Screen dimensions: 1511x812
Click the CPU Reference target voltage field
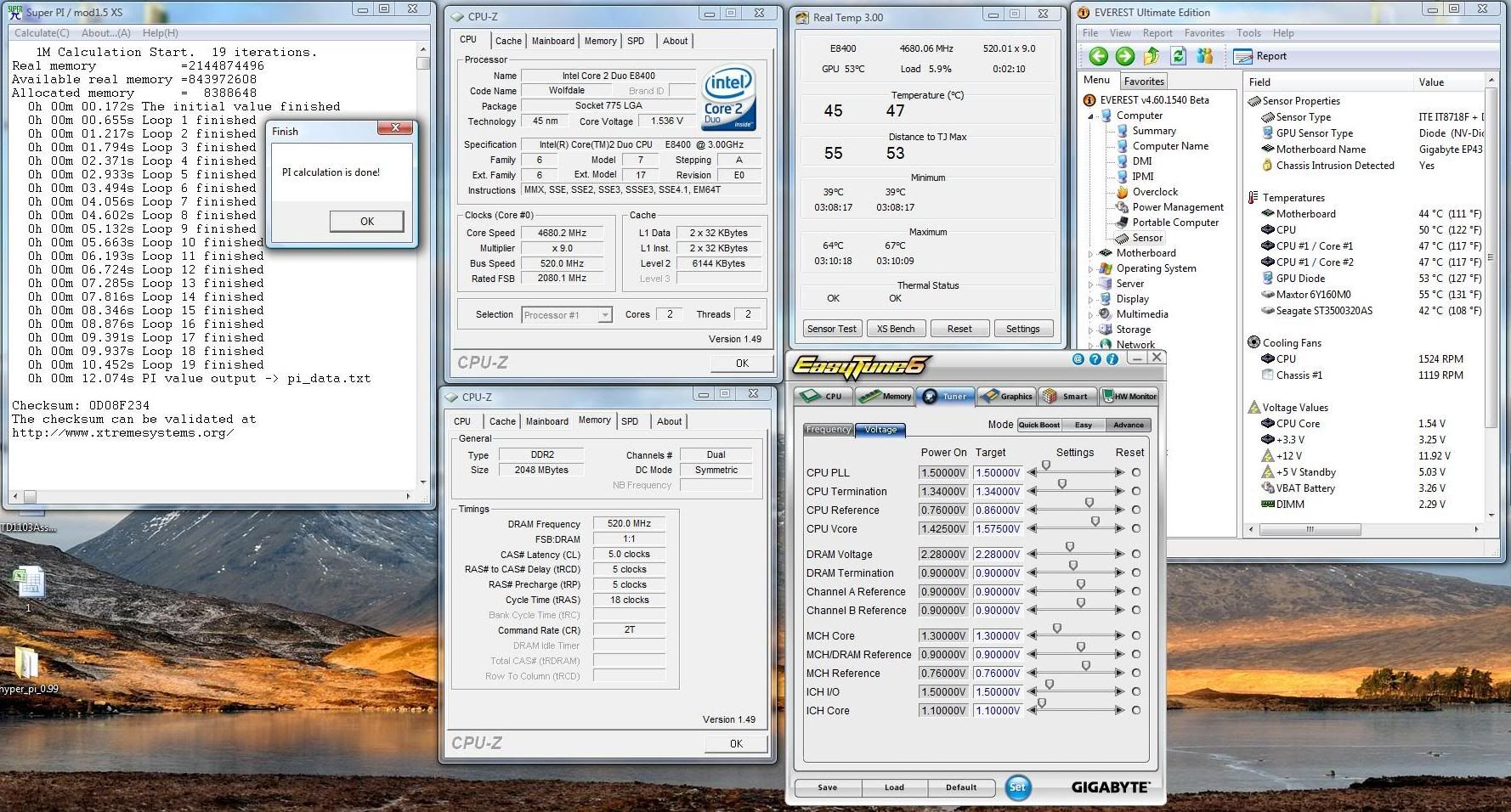(997, 510)
